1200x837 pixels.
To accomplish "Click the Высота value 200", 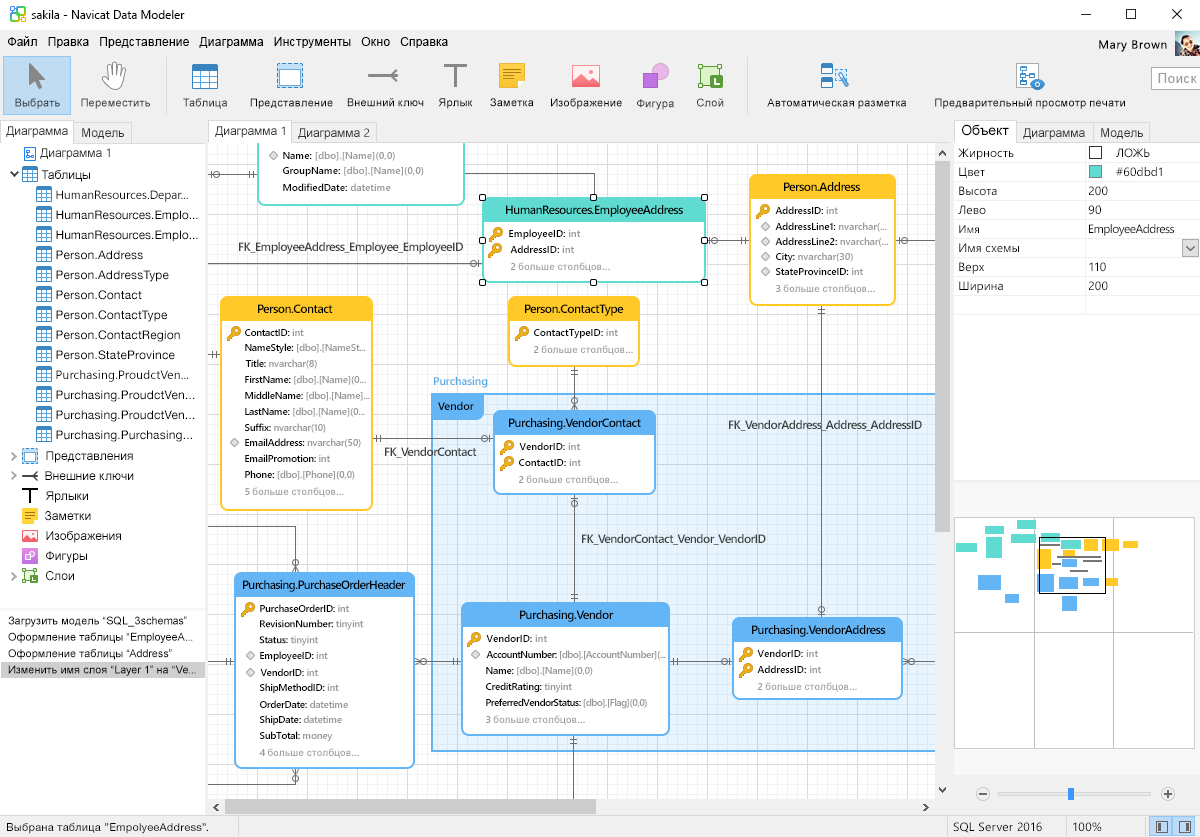I will point(1142,191).
